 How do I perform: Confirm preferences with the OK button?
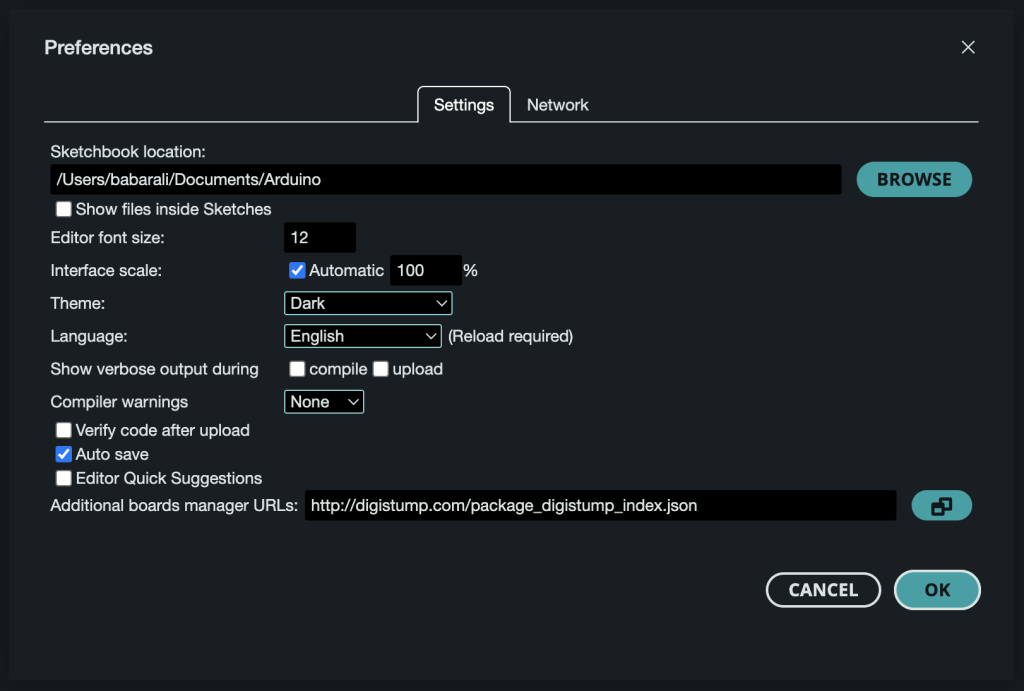[937, 590]
